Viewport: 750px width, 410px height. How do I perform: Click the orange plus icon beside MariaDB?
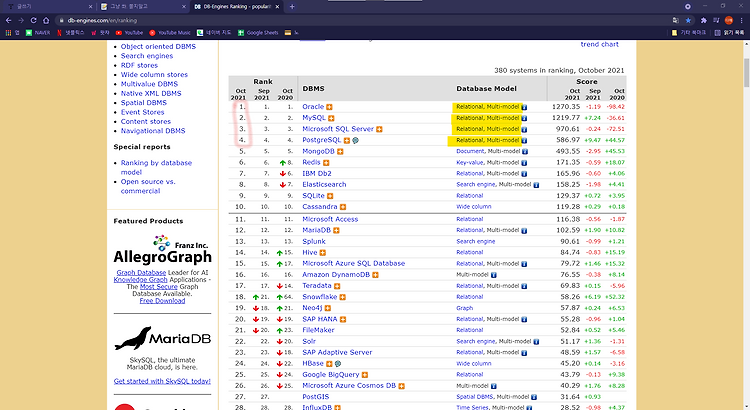pyautogui.click(x=336, y=231)
